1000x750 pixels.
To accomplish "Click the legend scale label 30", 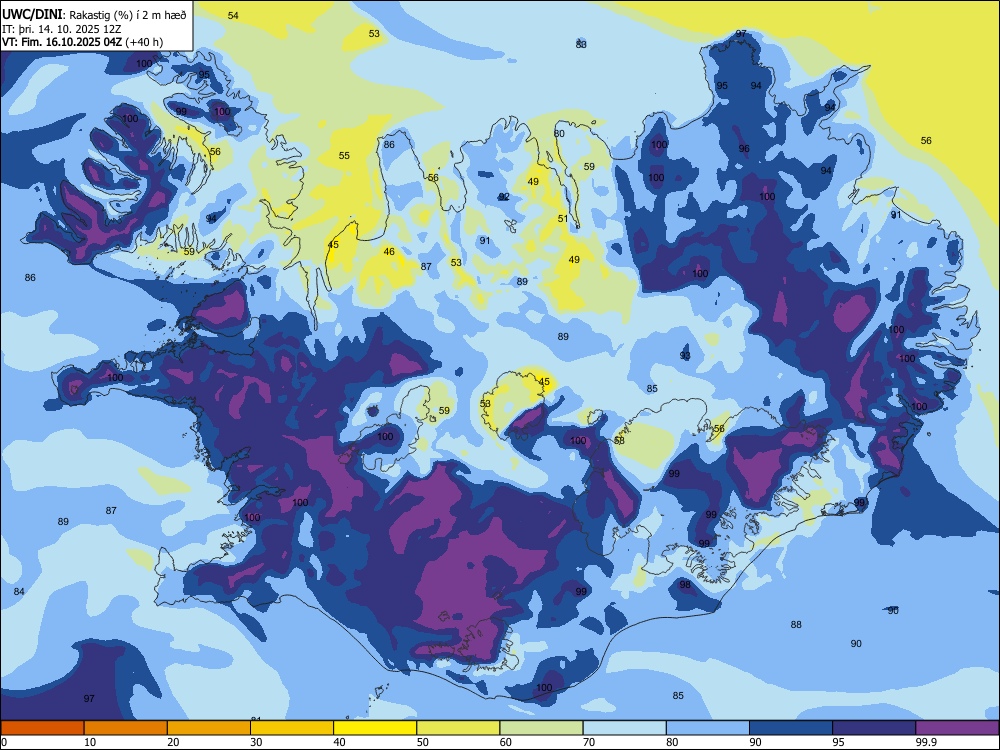I will point(256,742).
